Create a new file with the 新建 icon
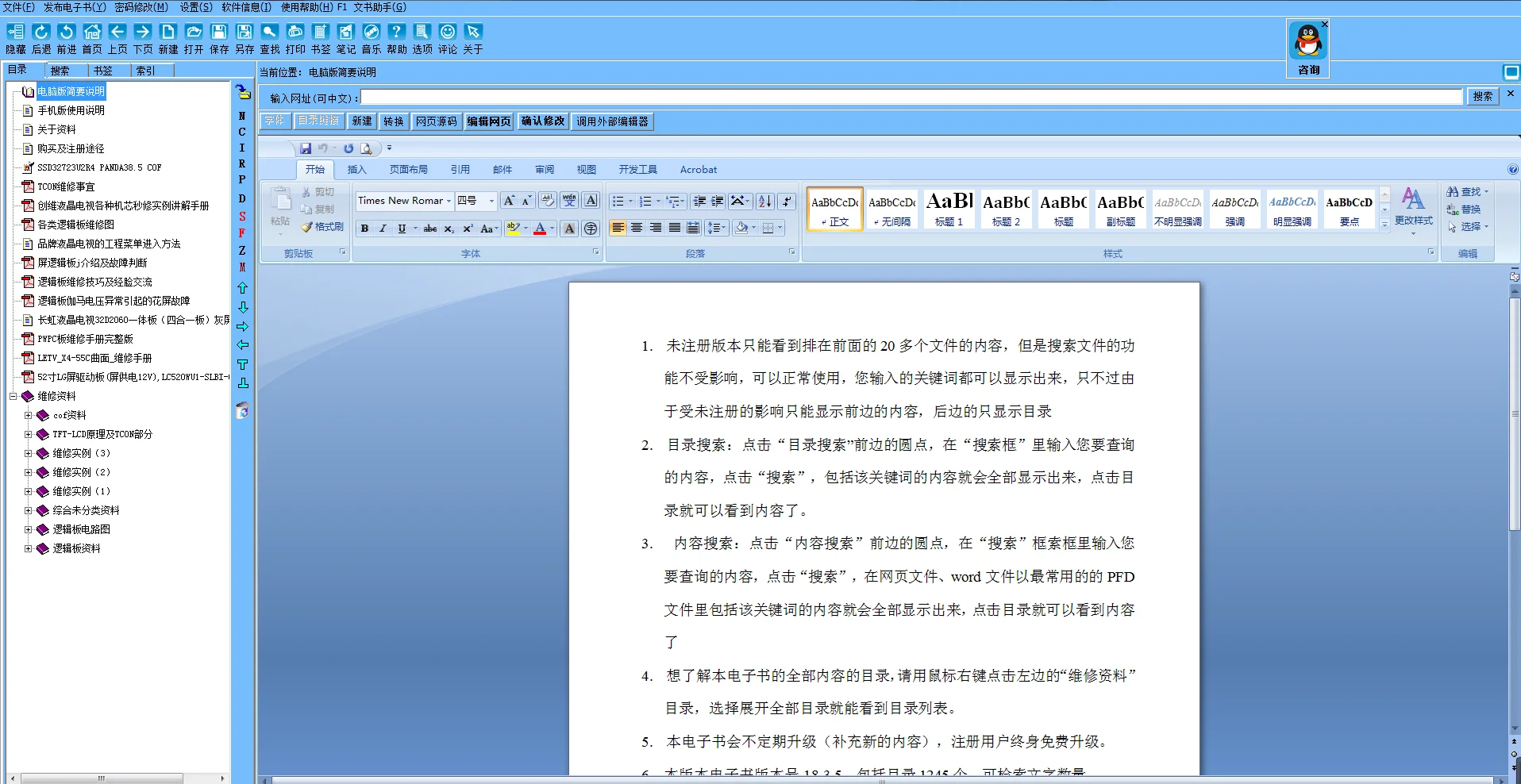Screen dimensions: 1521x784 [168, 32]
